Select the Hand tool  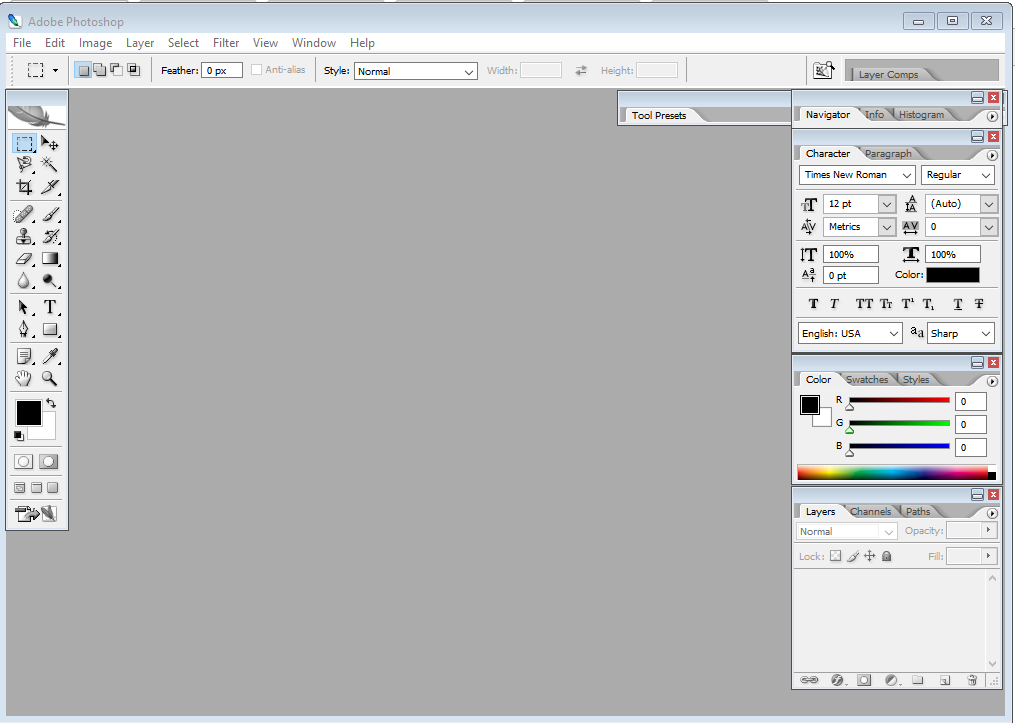[25, 378]
